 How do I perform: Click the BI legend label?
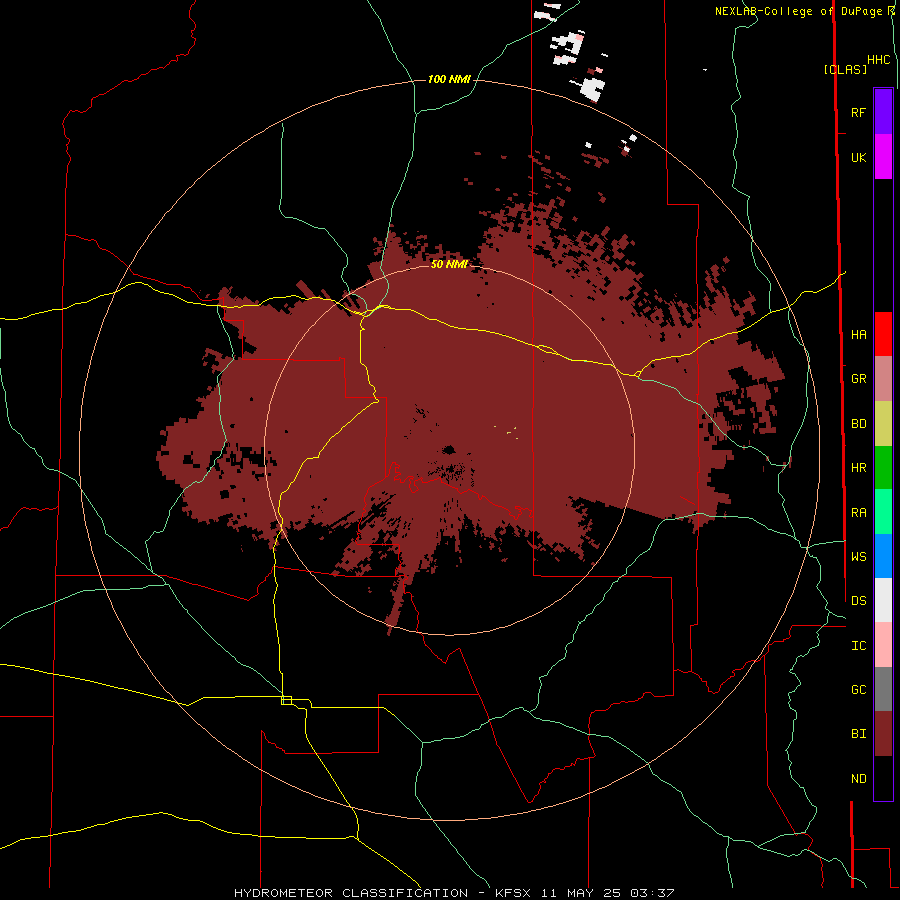tap(858, 734)
